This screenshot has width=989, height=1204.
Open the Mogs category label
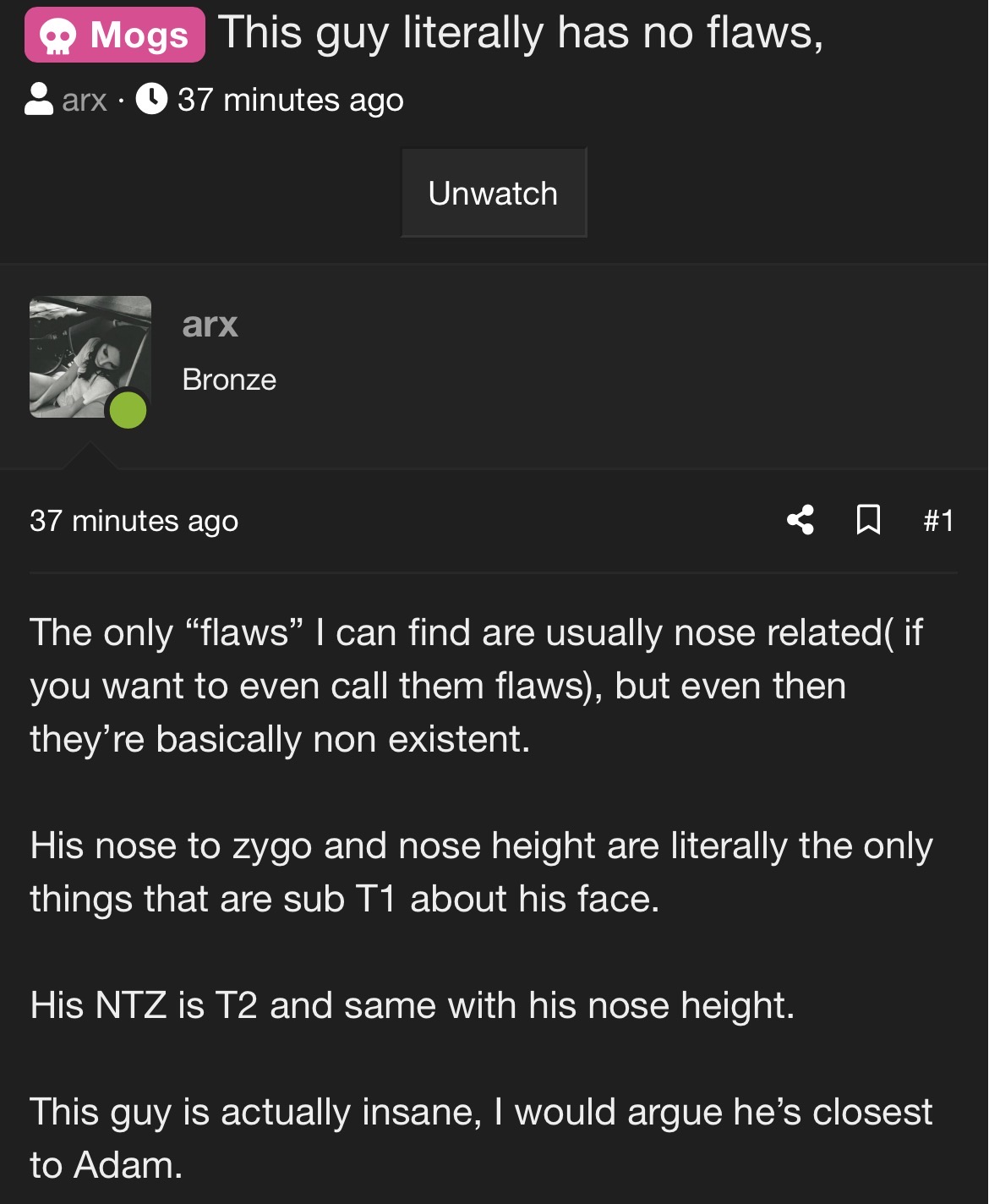tap(115, 35)
